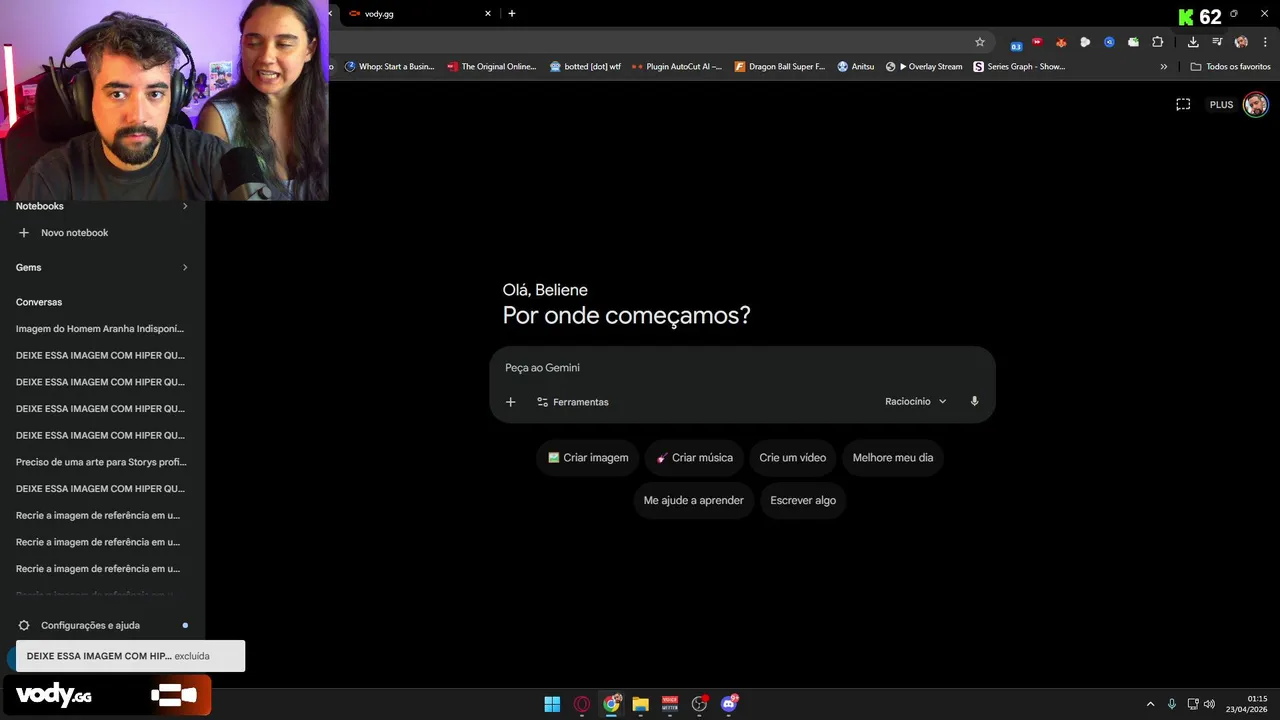Open 'Dragon Ball Super F...' bookmark
Screen dimensions: 1280x720
click(x=780, y=67)
